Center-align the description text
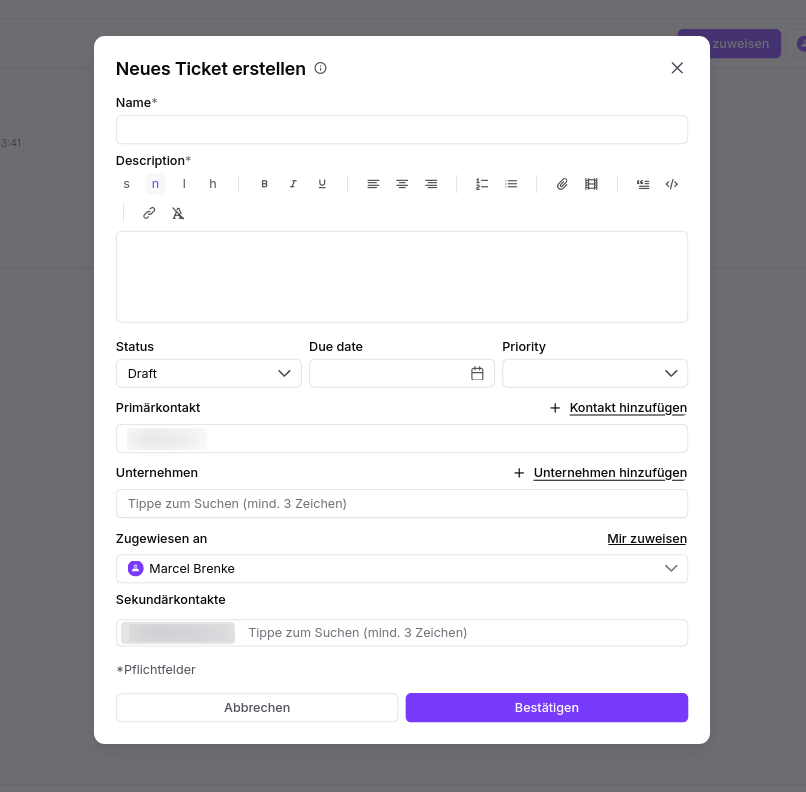Screen dimensions: 806x792 pos(402,184)
